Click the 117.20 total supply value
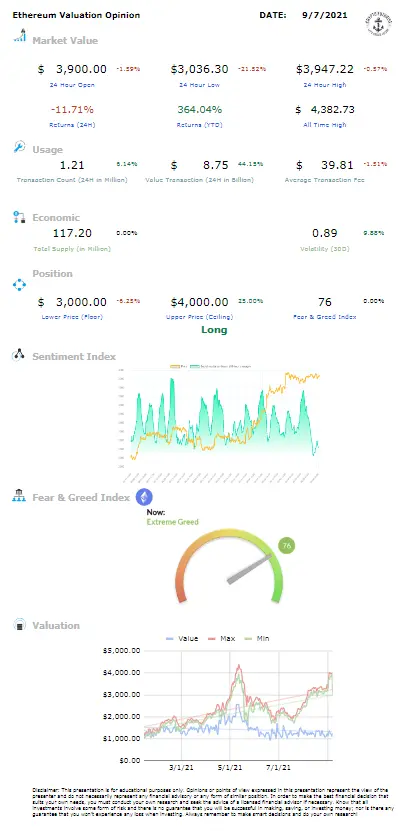The width and height of the screenshot is (417, 831). click(72, 233)
